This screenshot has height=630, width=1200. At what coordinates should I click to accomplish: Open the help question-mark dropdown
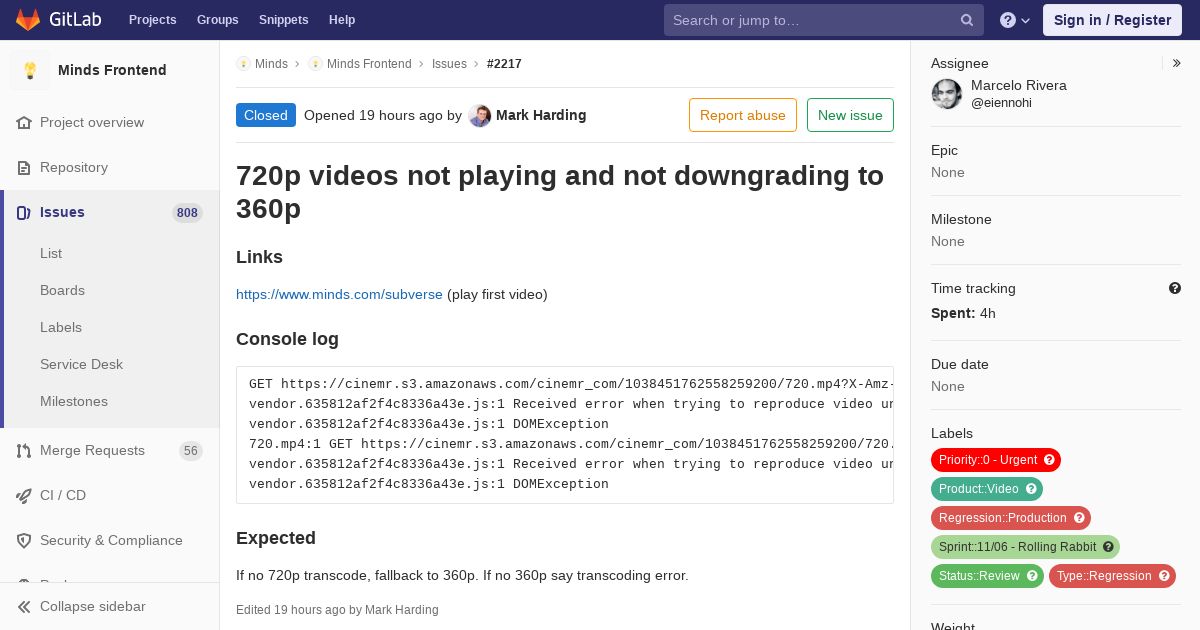point(1014,20)
